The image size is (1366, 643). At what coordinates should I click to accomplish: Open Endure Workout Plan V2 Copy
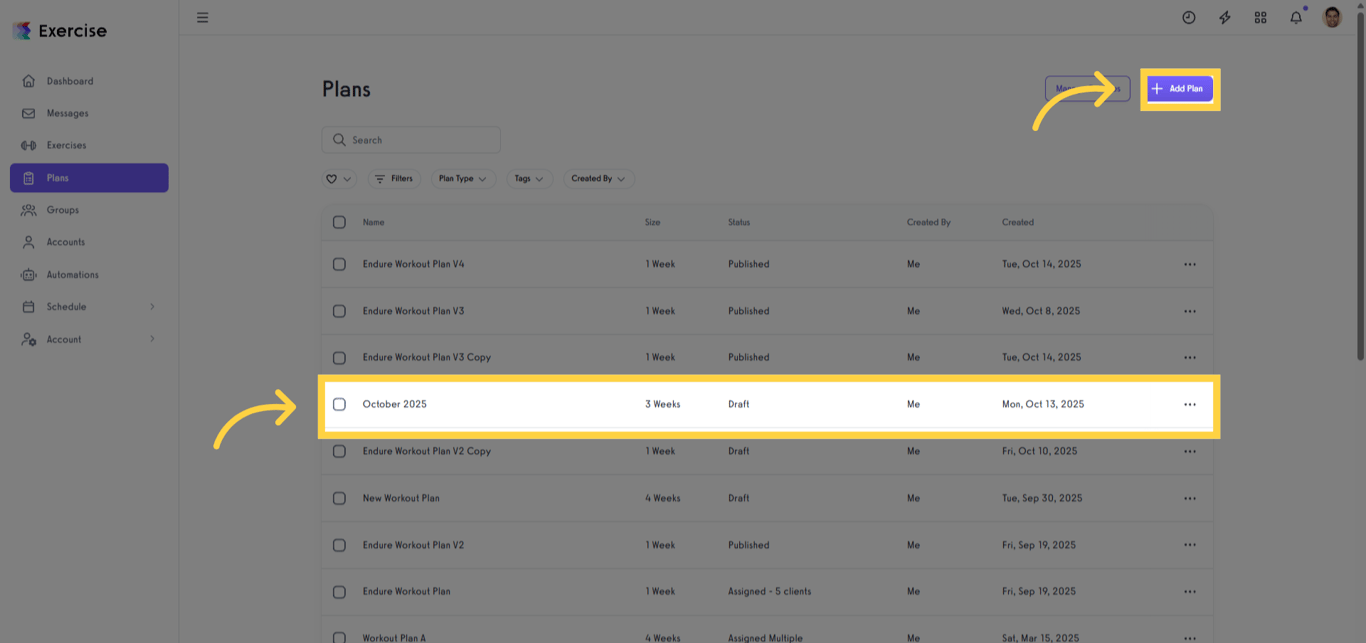coord(427,451)
